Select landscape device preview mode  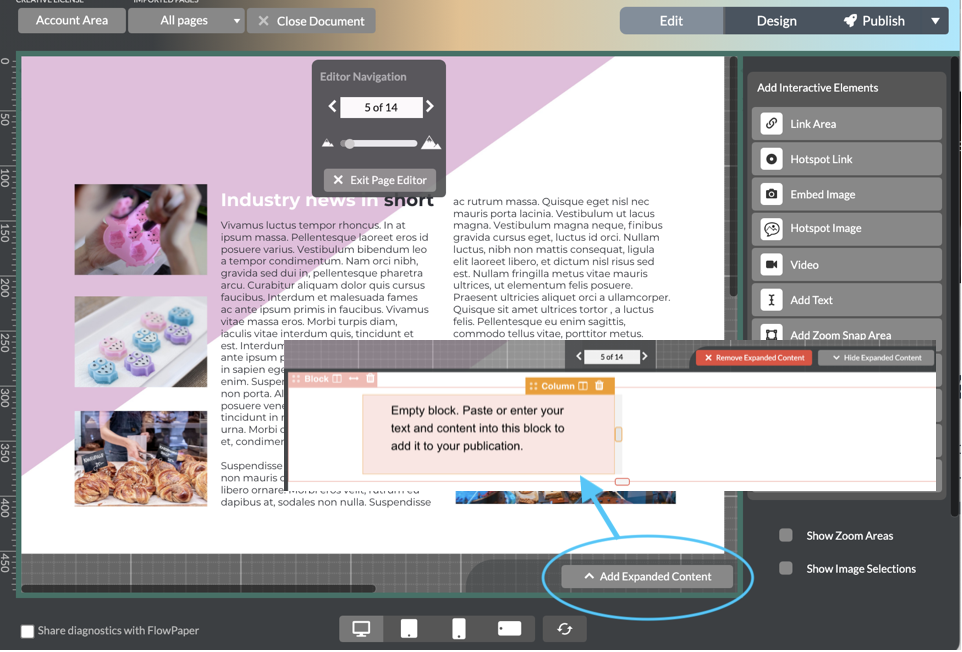click(x=509, y=629)
